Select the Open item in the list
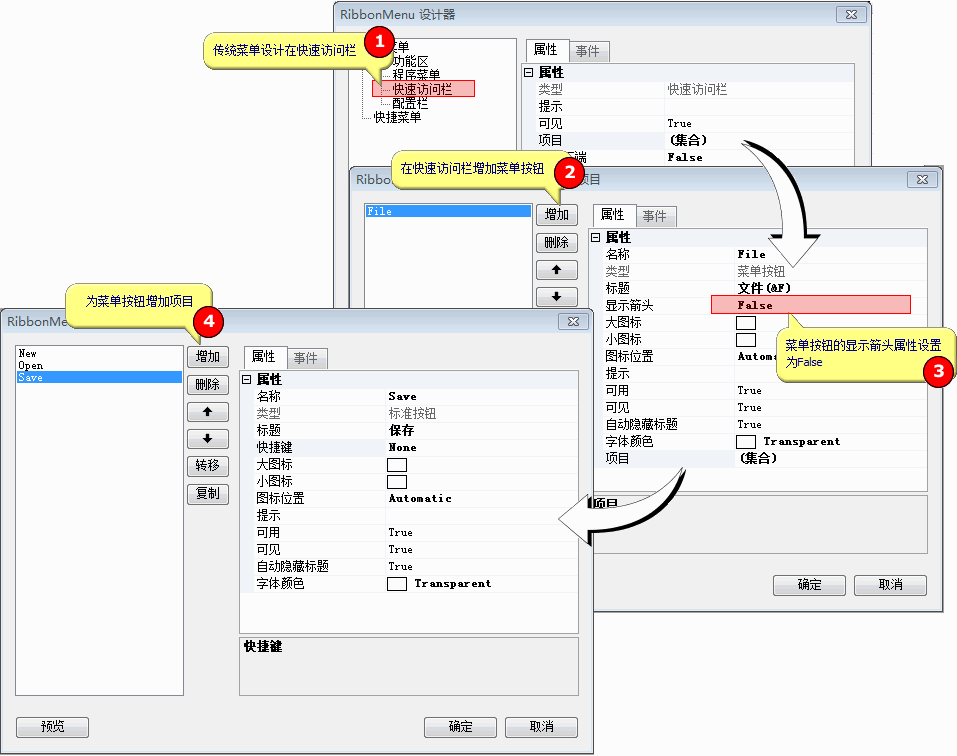 [x=31, y=366]
